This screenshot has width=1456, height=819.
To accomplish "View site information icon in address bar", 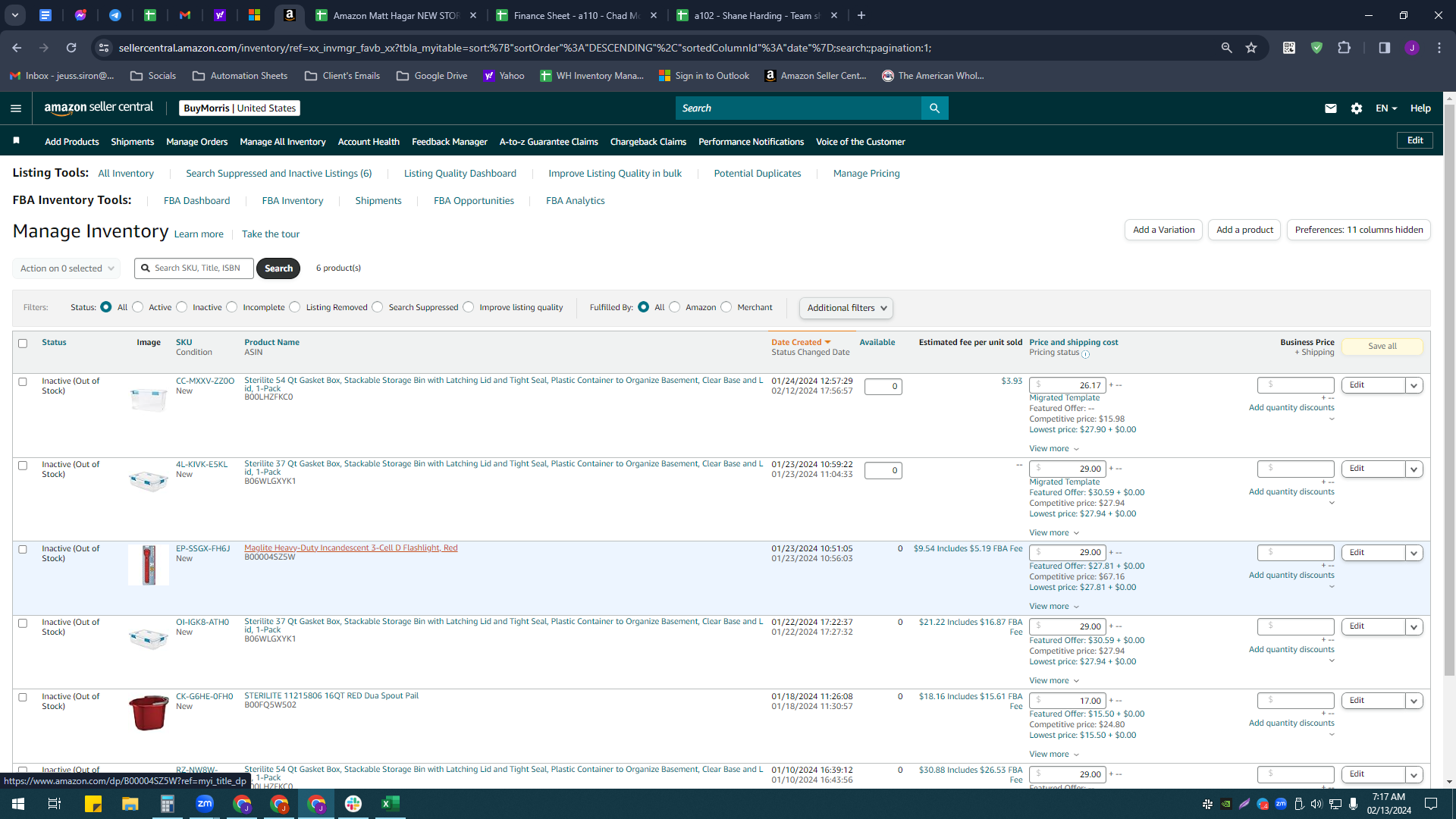I will pos(105,48).
